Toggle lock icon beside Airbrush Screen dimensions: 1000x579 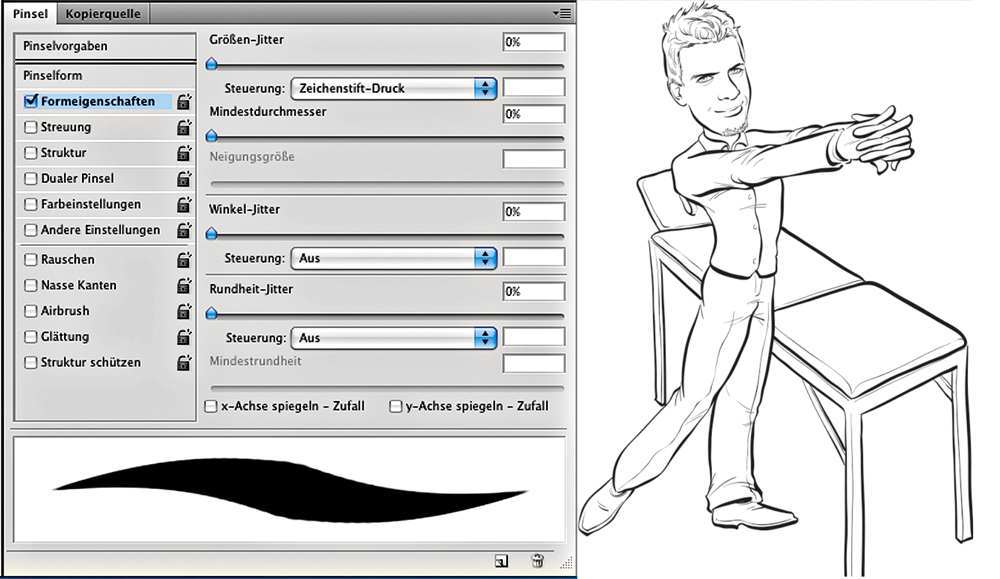pyautogui.click(x=184, y=311)
